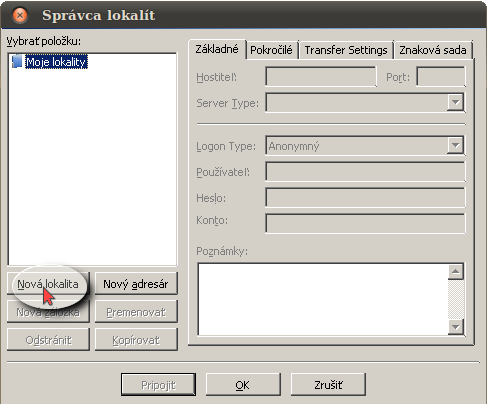Click the notes scrollbar up arrow
The height and width of the screenshot is (404, 487).
point(456,271)
